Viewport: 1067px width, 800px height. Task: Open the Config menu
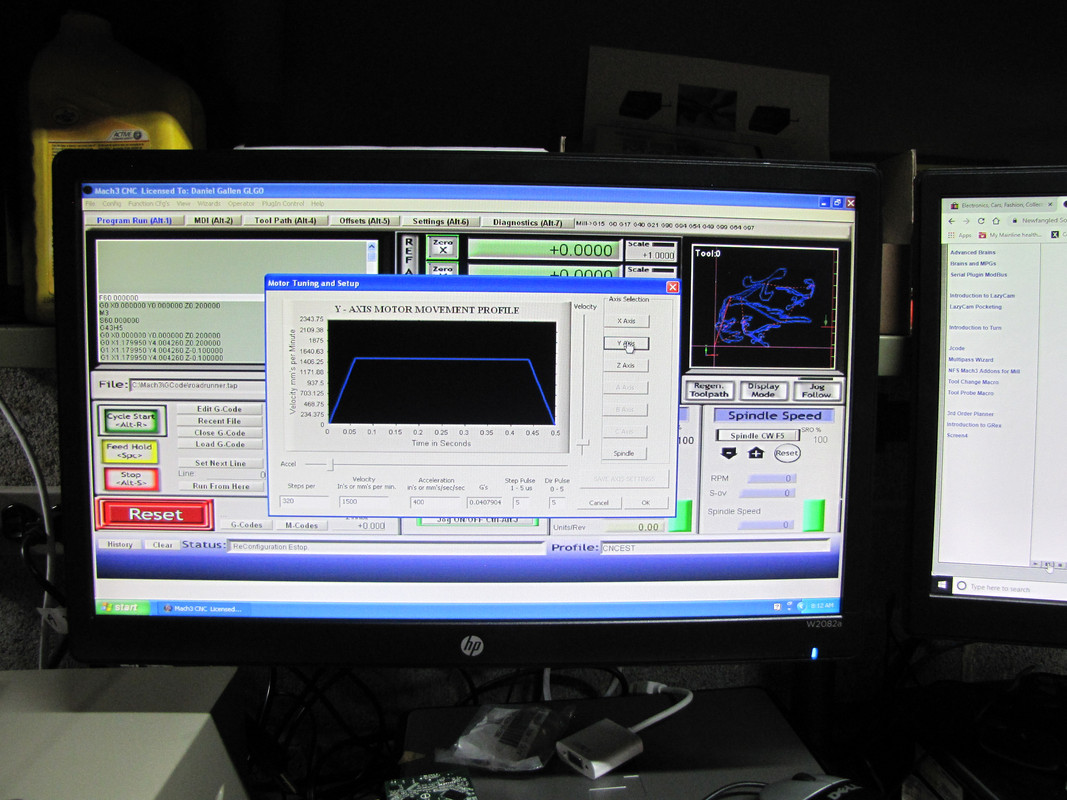(112, 203)
